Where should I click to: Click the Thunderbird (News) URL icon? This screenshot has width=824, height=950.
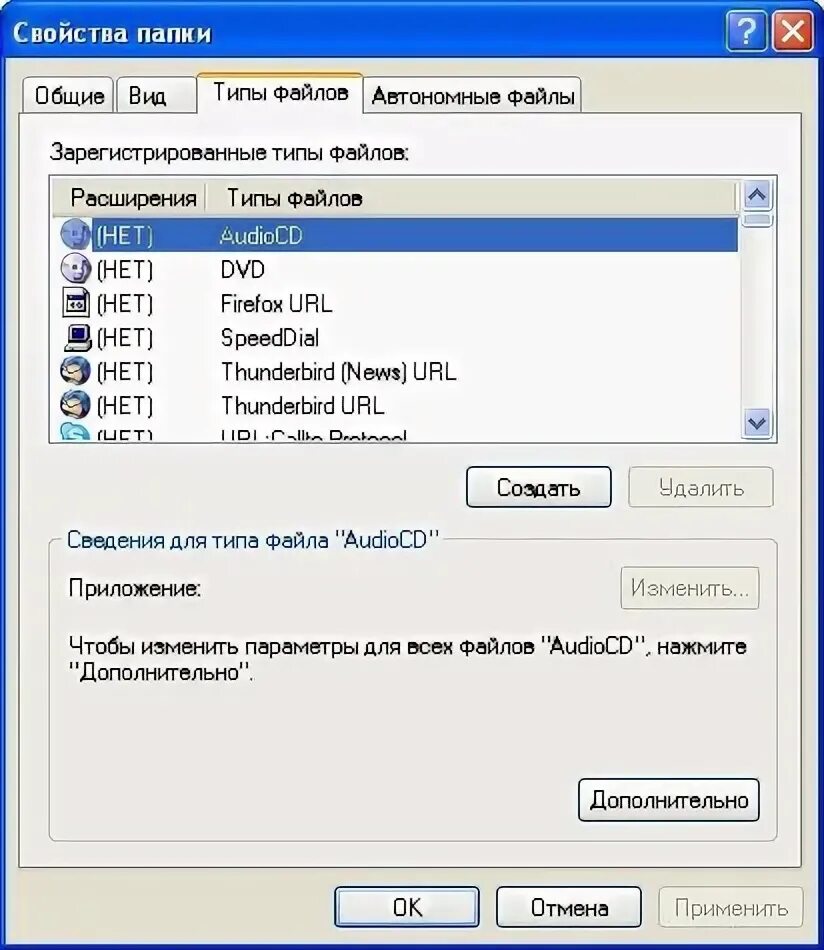tap(76, 370)
